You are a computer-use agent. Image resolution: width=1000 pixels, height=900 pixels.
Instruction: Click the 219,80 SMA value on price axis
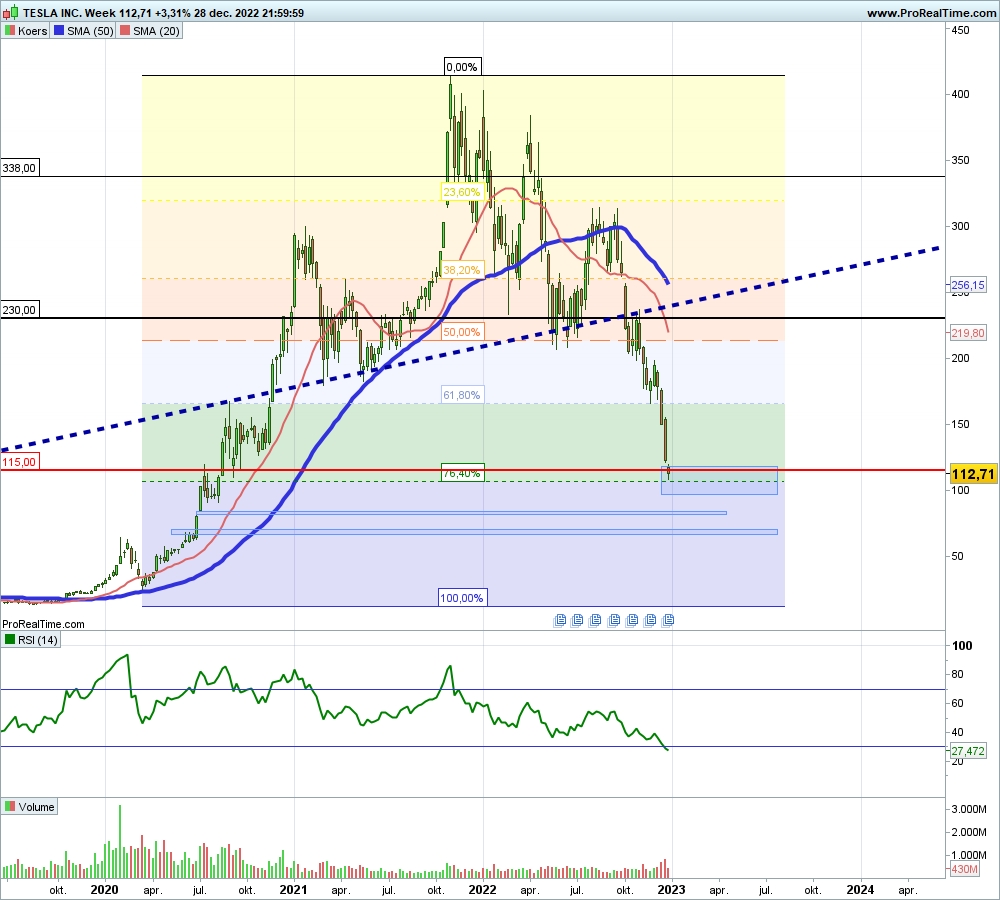click(968, 334)
